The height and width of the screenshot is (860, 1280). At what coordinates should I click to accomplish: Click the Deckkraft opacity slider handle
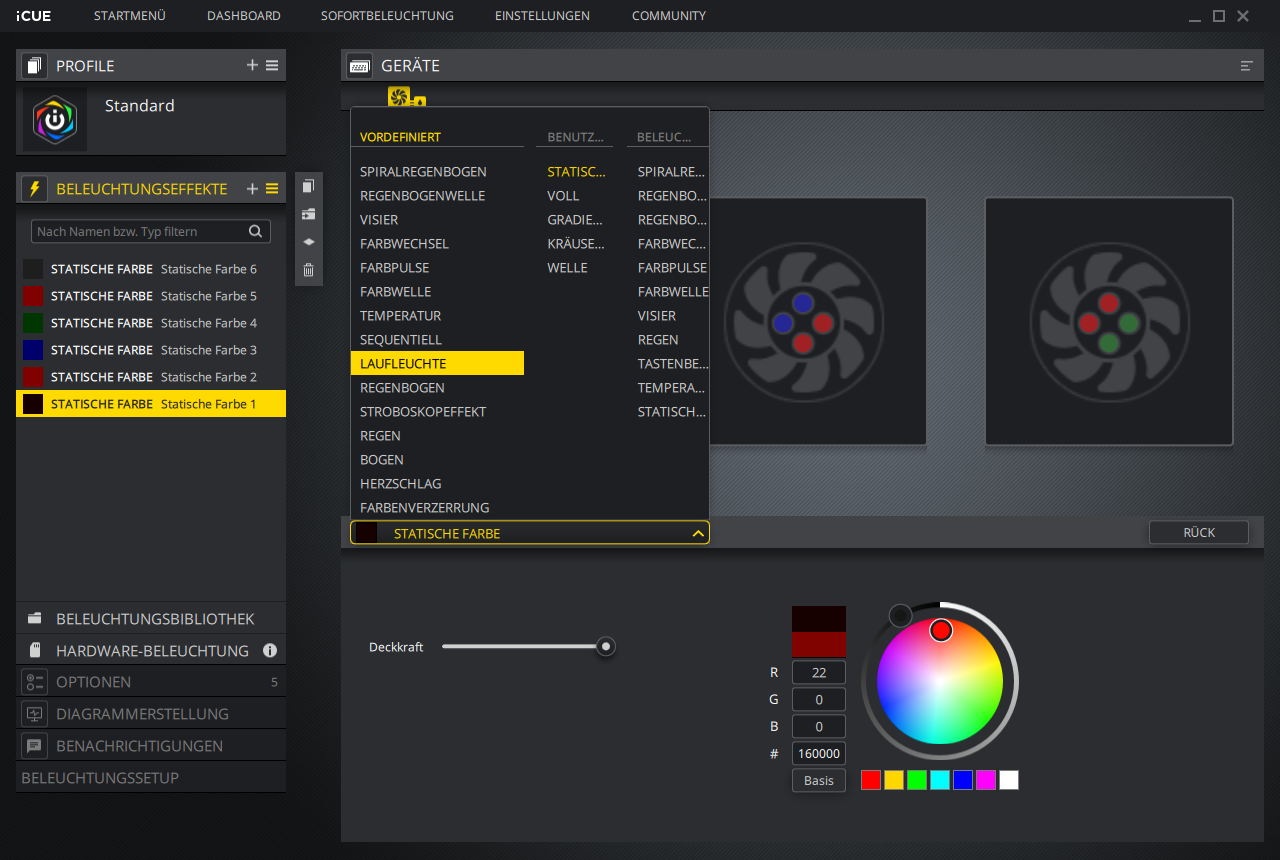point(605,646)
